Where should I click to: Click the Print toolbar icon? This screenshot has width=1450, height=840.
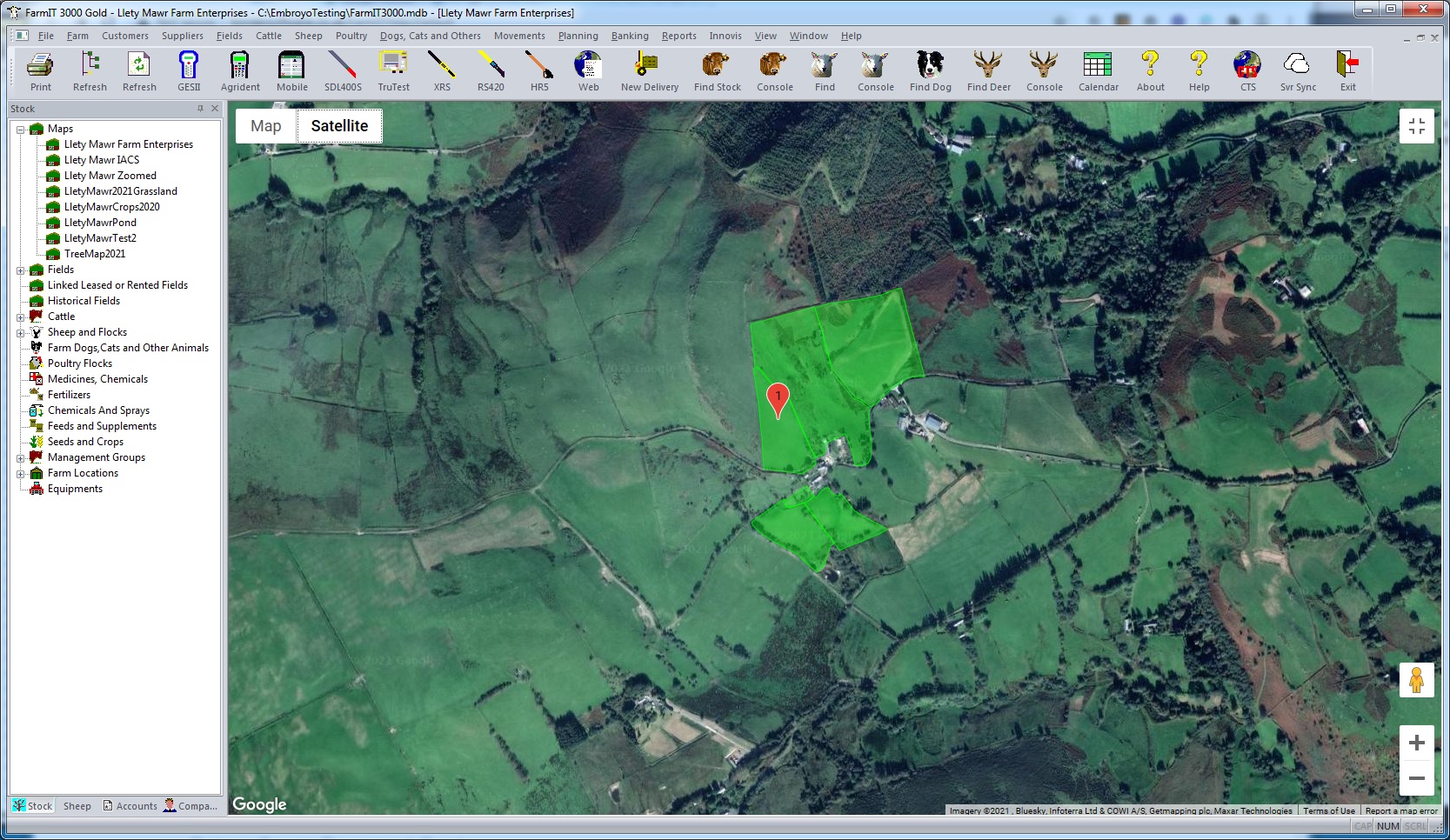40,70
